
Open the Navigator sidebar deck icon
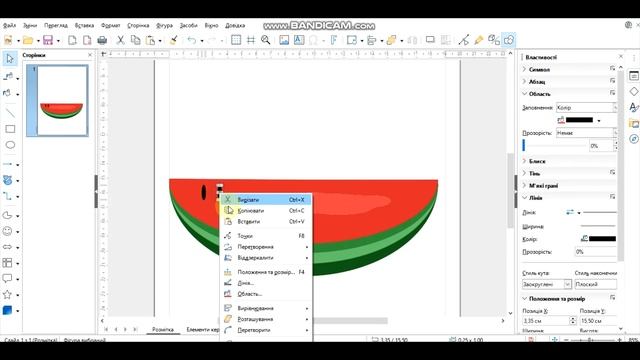coord(634,139)
